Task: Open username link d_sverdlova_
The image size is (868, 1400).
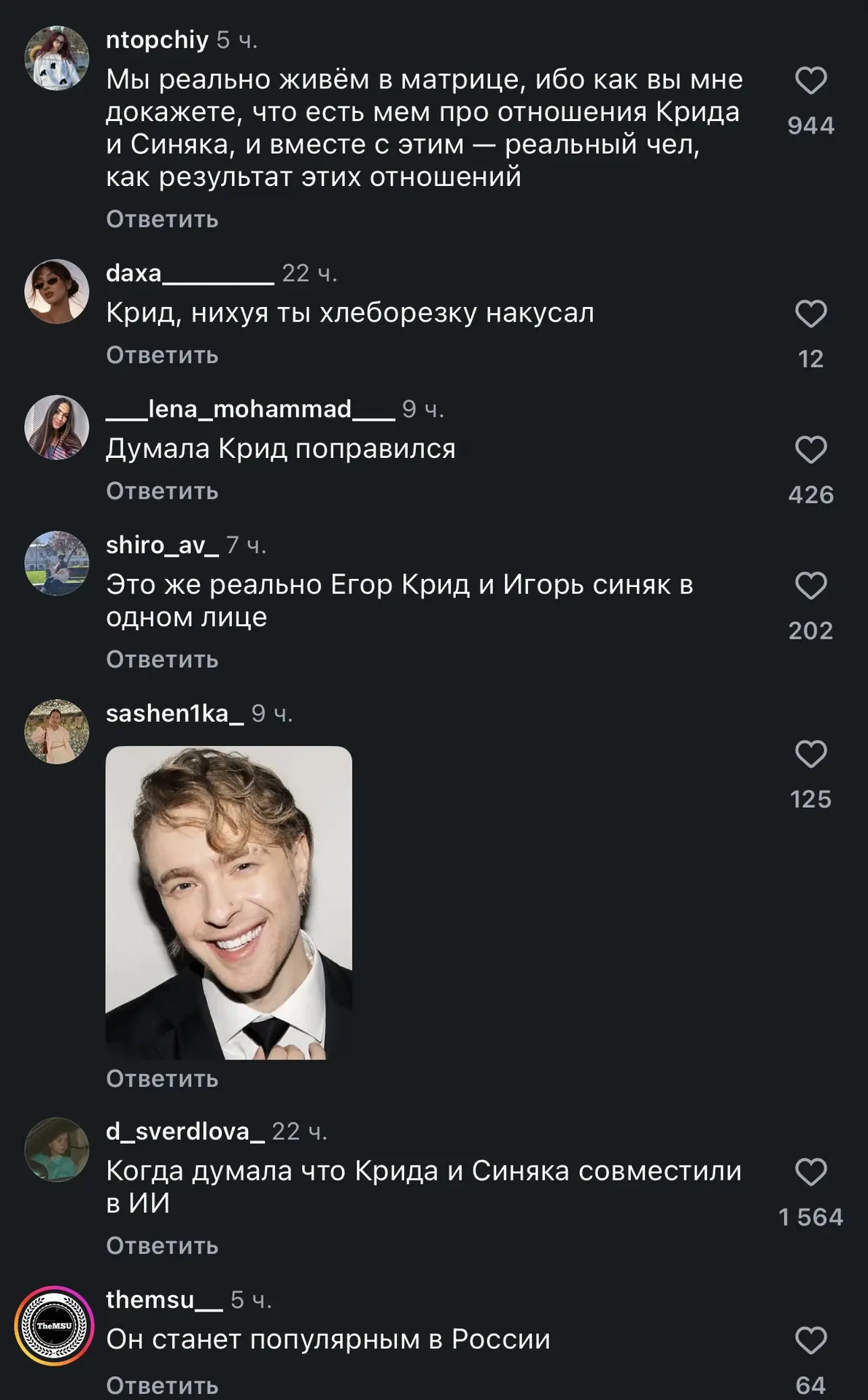Action: point(185,1131)
